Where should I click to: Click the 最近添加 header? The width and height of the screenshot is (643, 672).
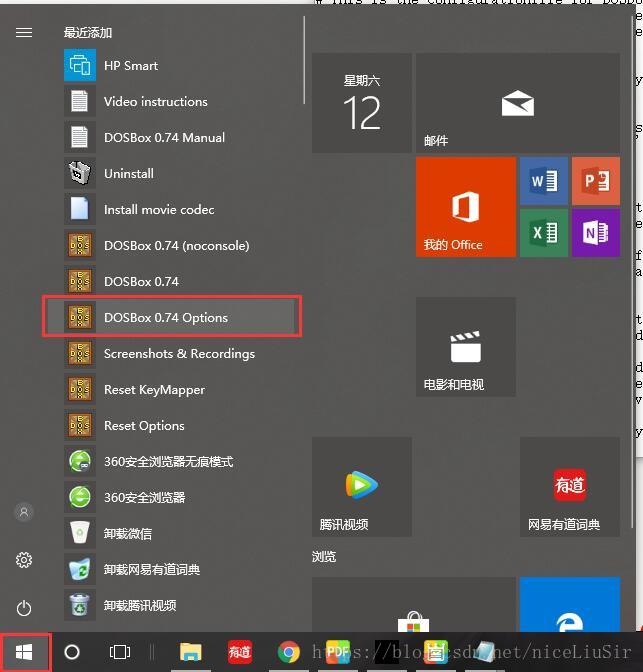pos(88,33)
